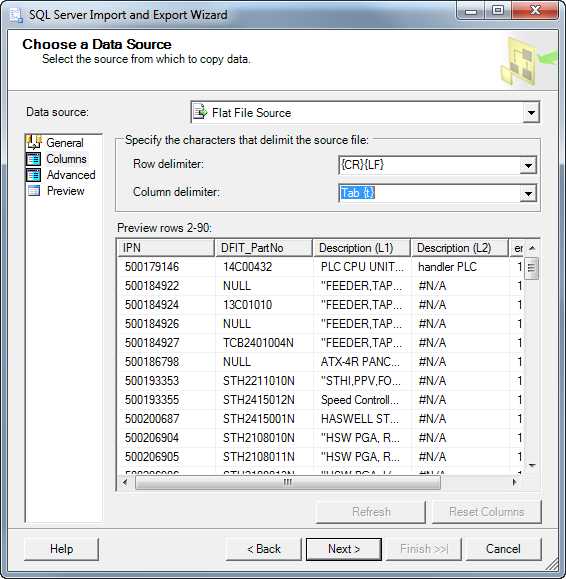Click the Description (L1) column header
Screen dimensions: 566x579
click(x=362, y=248)
